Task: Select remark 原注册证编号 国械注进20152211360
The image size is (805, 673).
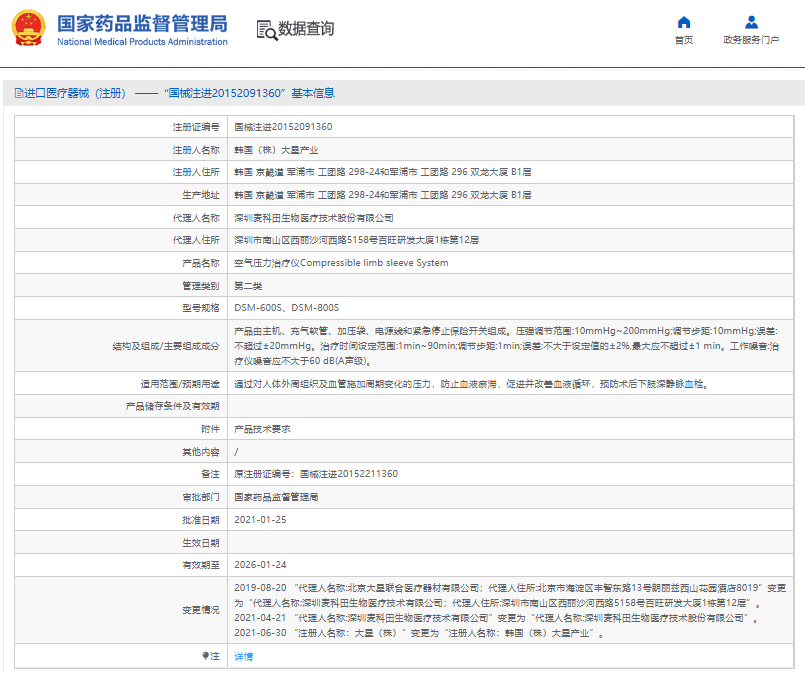Action: (x=316, y=474)
